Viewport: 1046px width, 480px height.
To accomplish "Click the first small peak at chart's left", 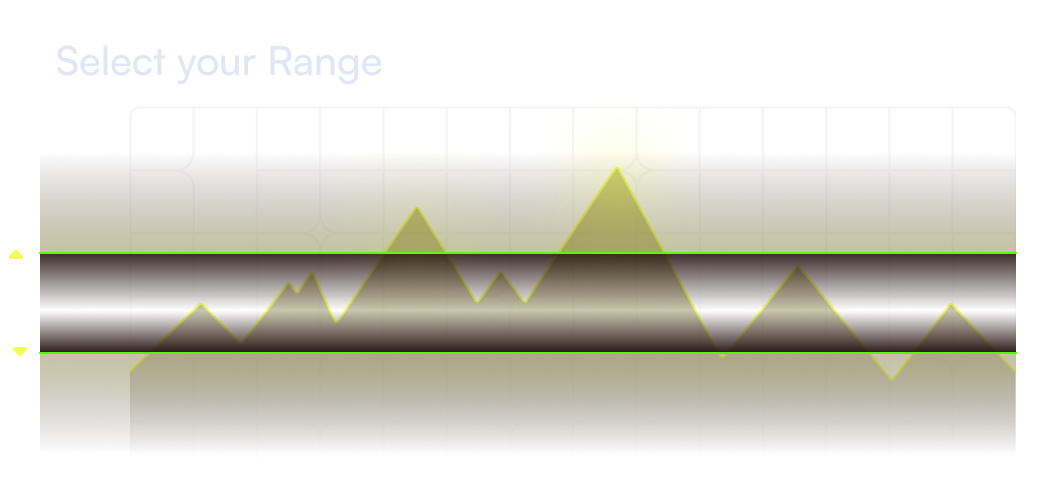I will [x=202, y=303].
